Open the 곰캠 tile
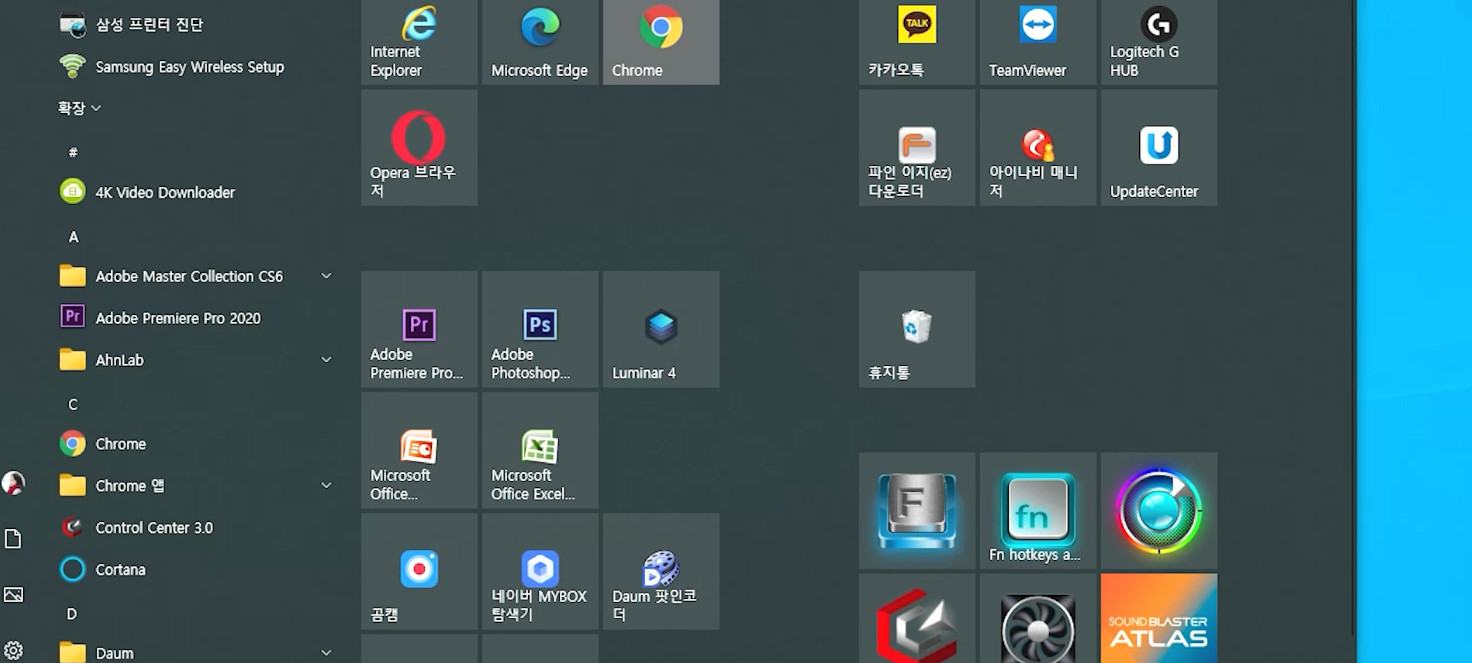 click(419, 571)
